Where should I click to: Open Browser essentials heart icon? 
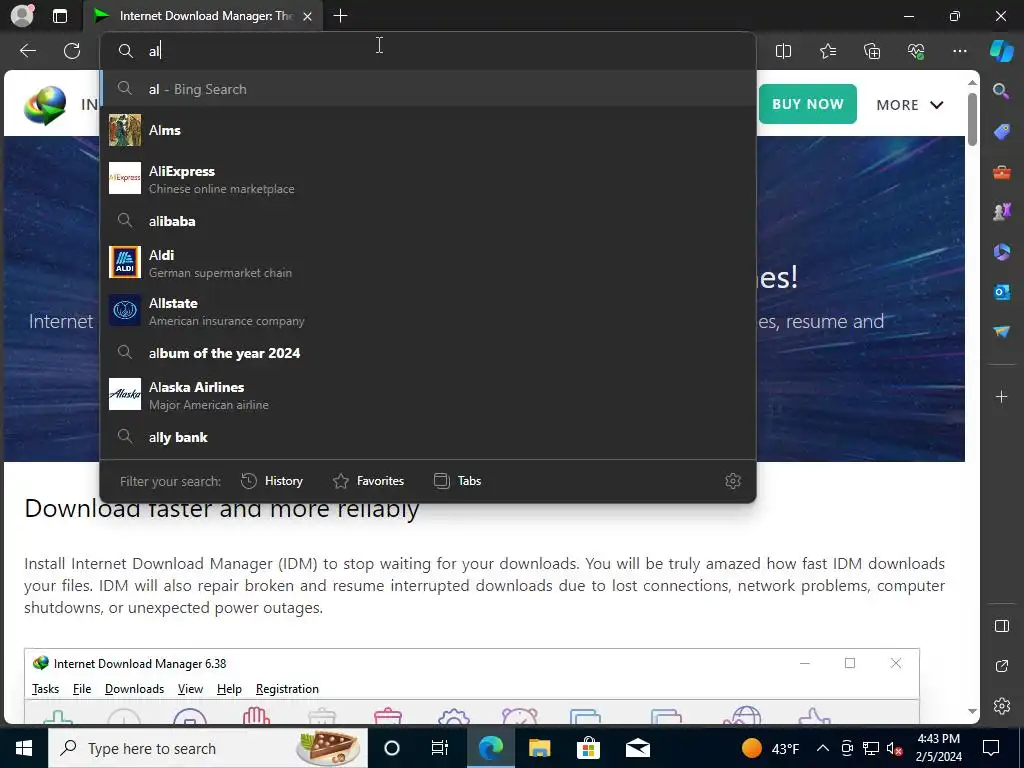[916, 51]
